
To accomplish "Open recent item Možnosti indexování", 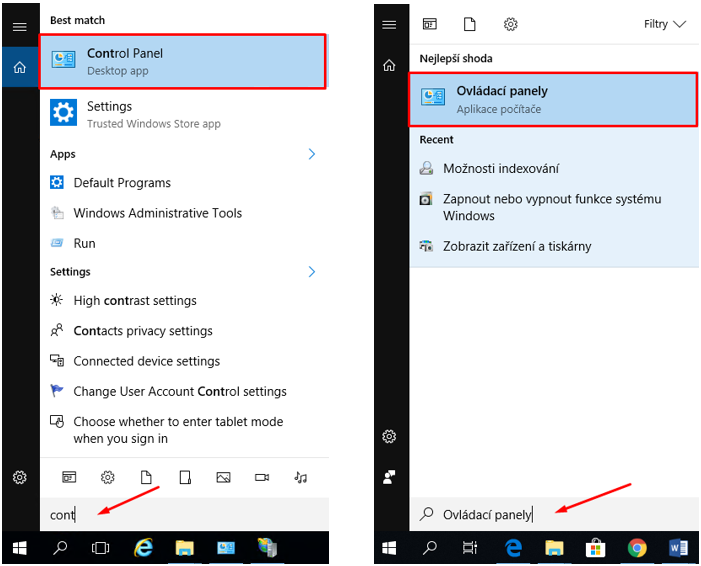I will [554, 169].
